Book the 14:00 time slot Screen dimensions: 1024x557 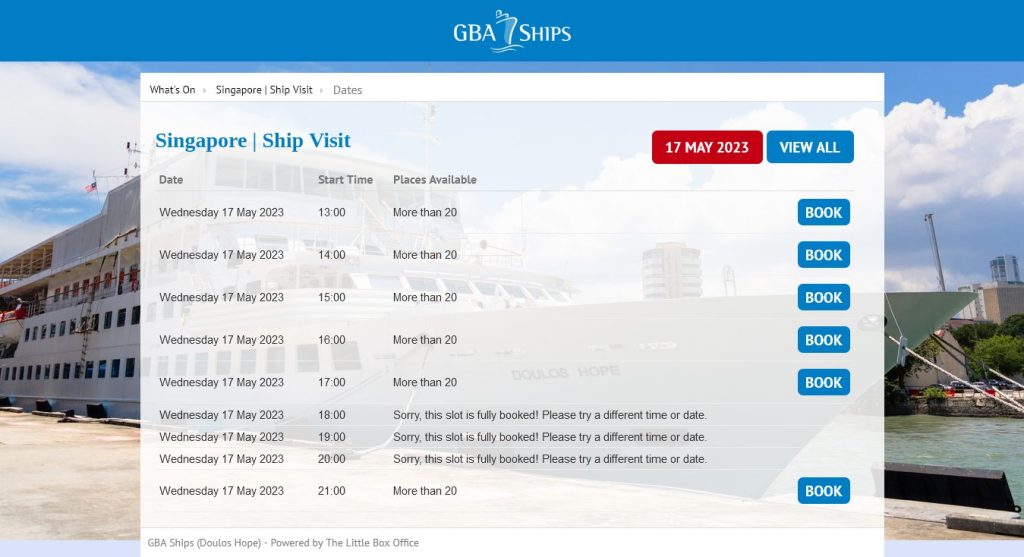[x=823, y=255]
